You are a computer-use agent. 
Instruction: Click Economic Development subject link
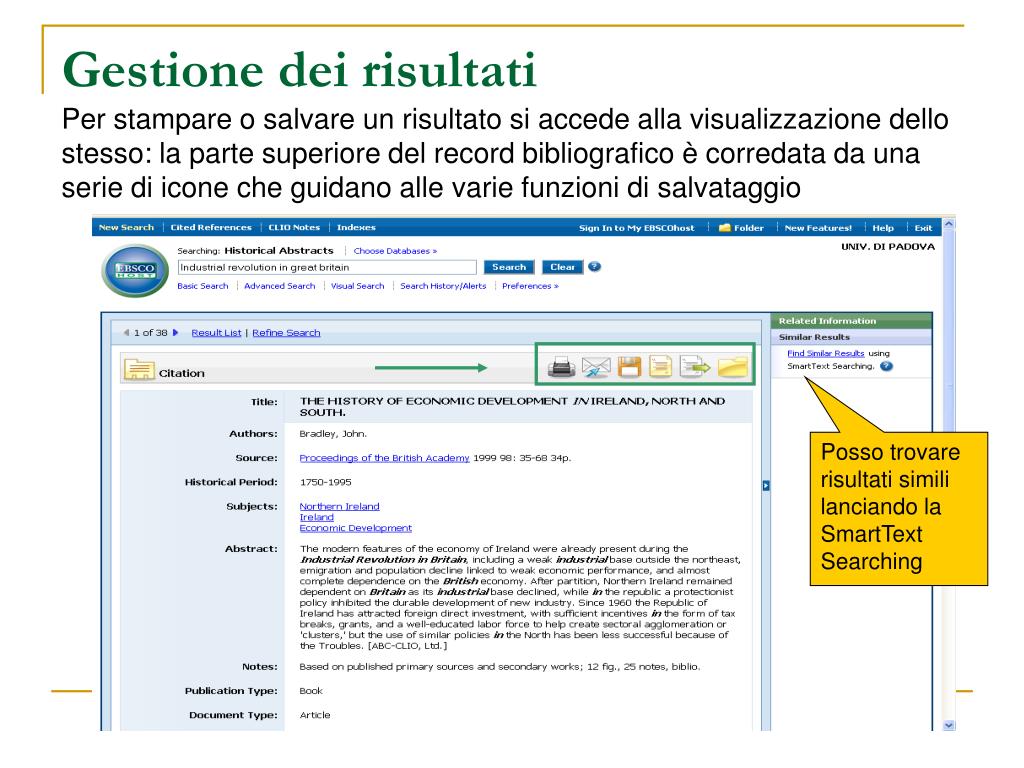pos(355,528)
